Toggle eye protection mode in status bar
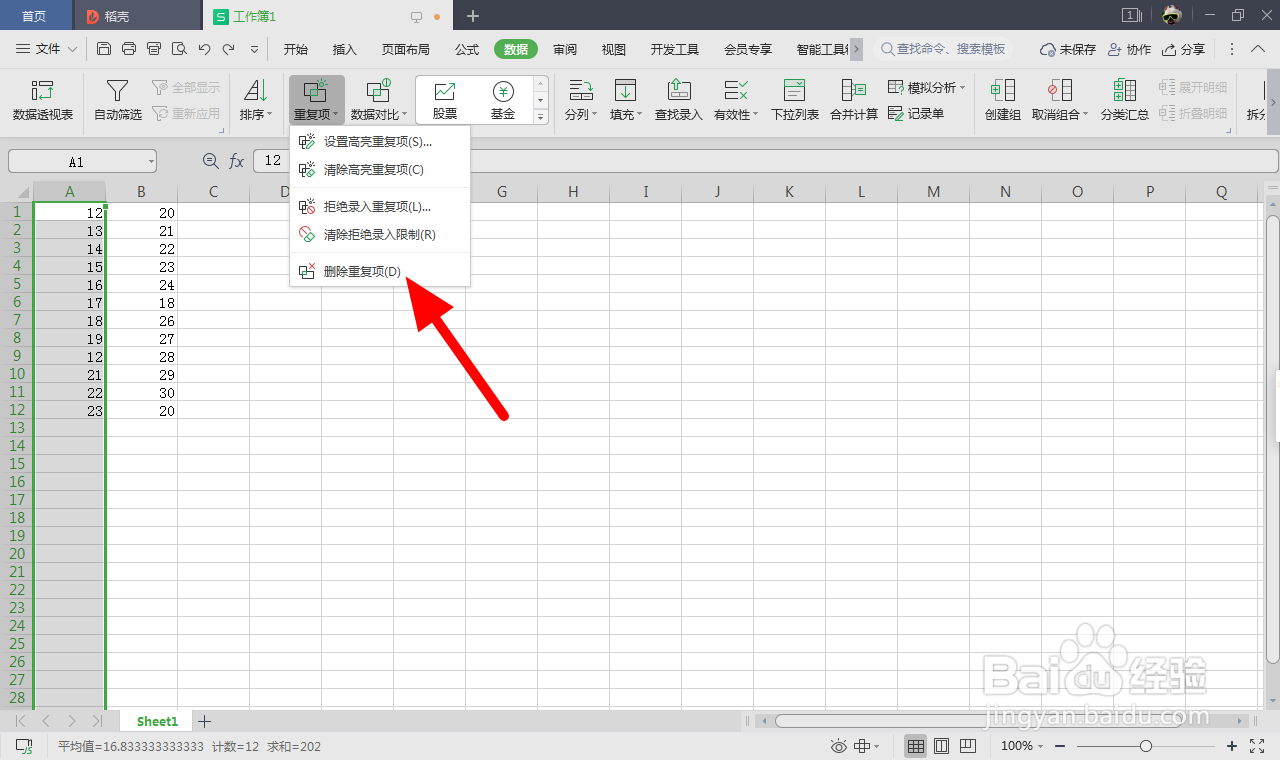Viewport: 1280px width, 760px height. point(838,746)
